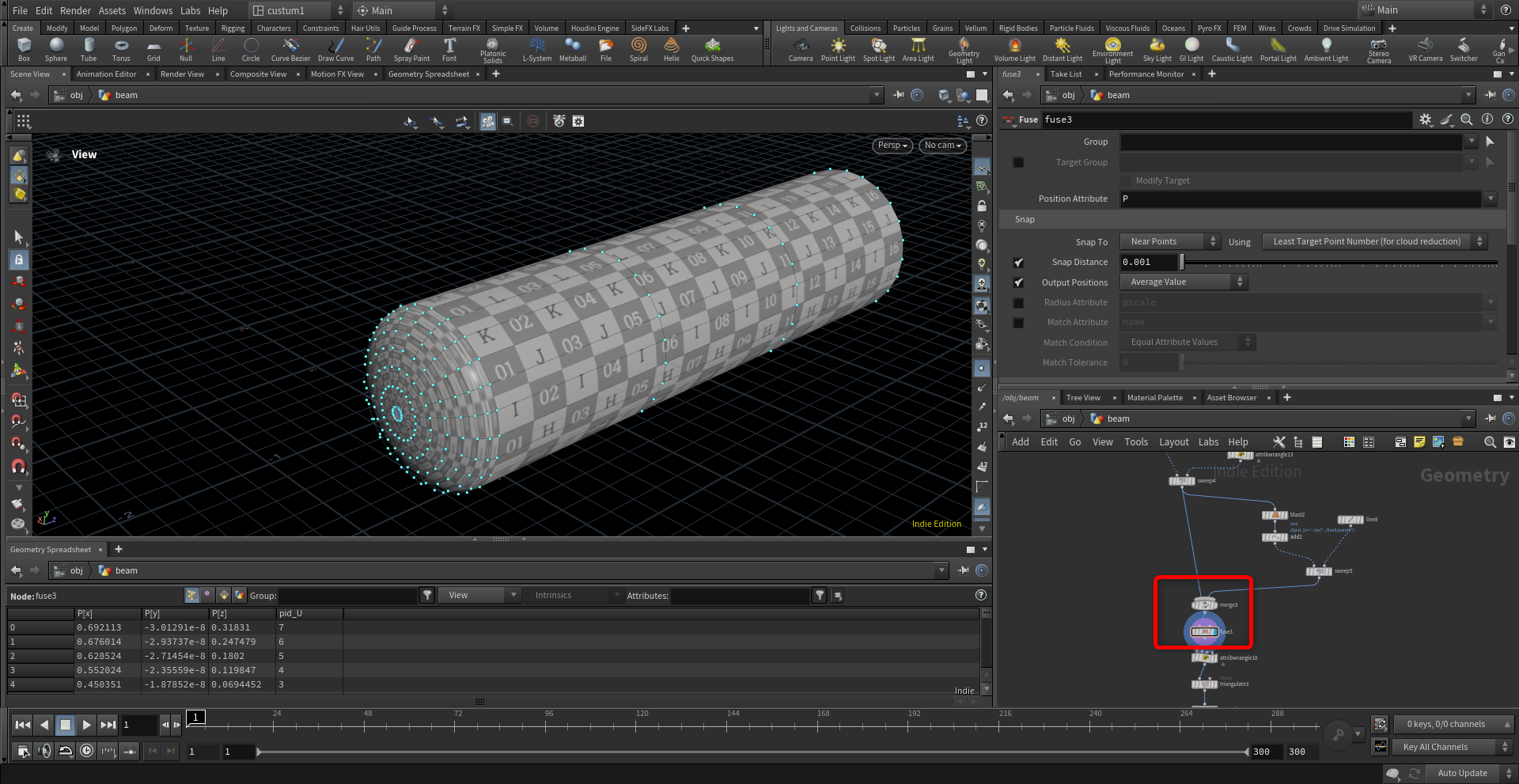The image size is (1519, 784).
Task: Click the Snap Distance value field
Action: (x=1148, y=263)
